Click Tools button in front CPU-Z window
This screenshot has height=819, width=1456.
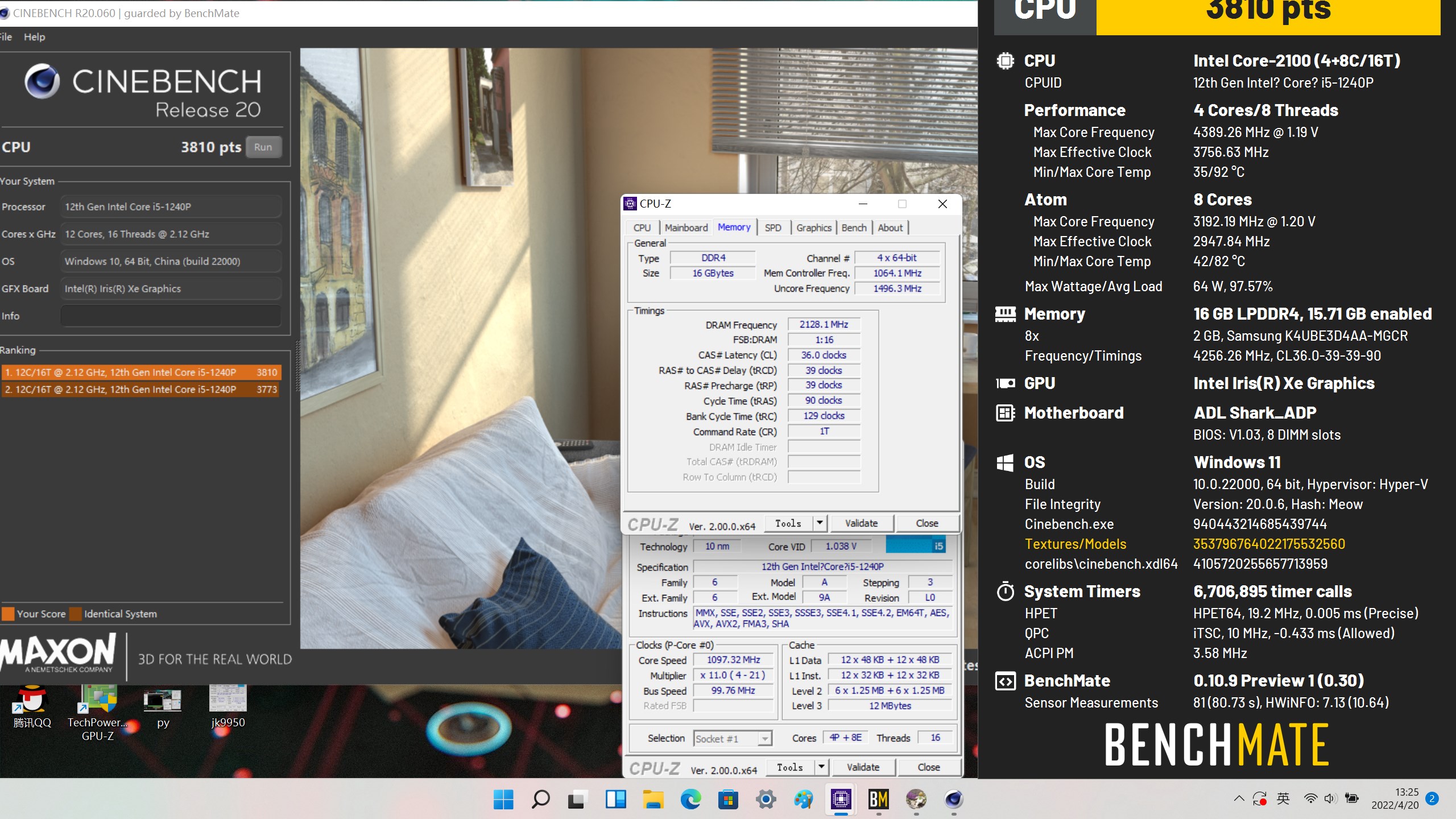[788, 523]
